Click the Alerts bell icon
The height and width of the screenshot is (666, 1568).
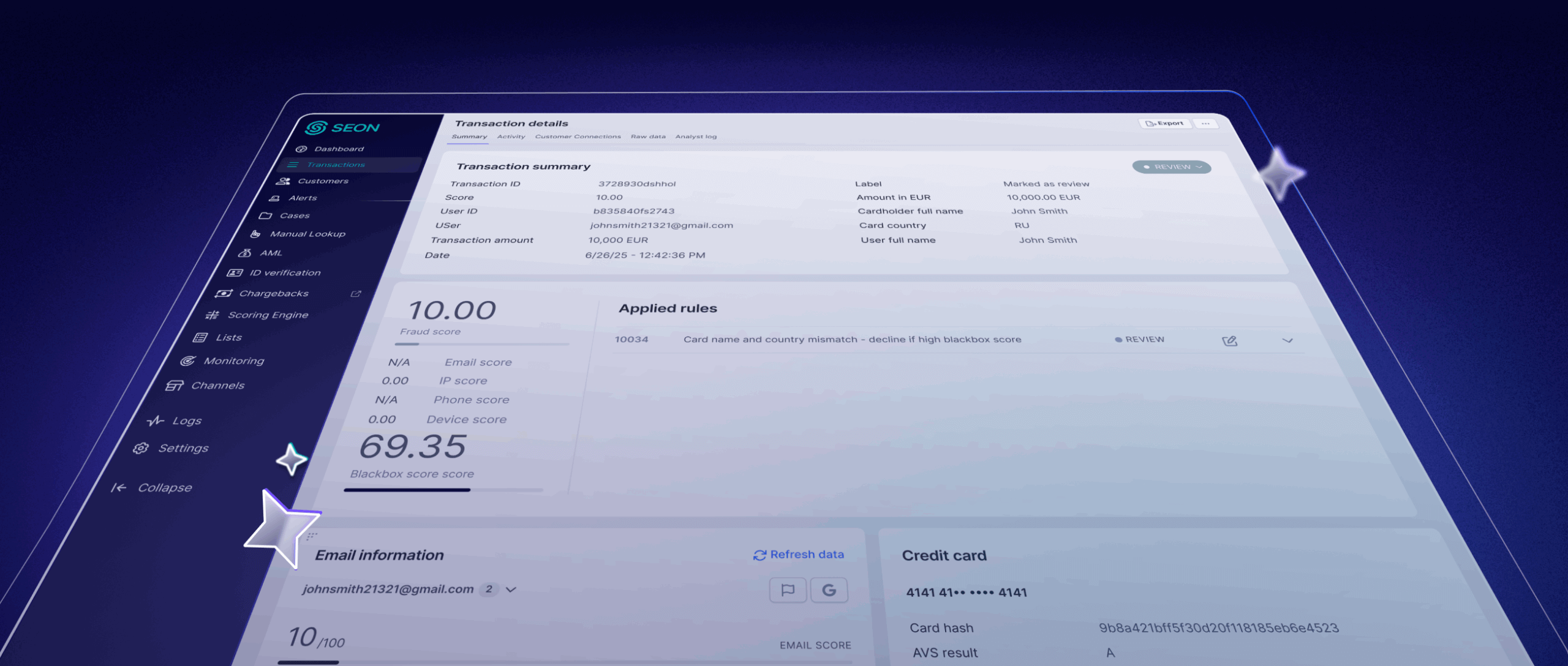(274, 198)
